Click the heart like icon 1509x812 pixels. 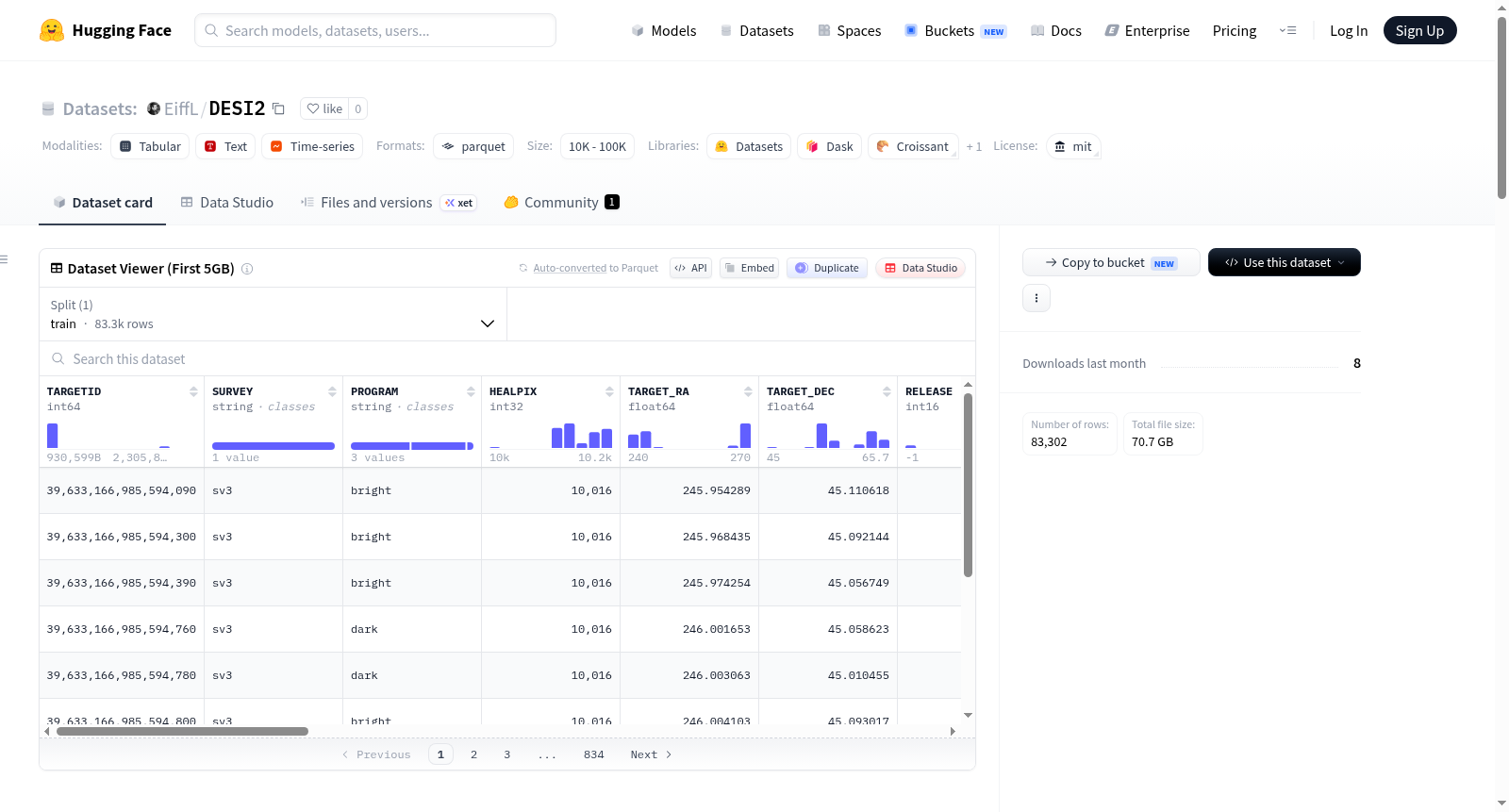click(x=313, y=108)
